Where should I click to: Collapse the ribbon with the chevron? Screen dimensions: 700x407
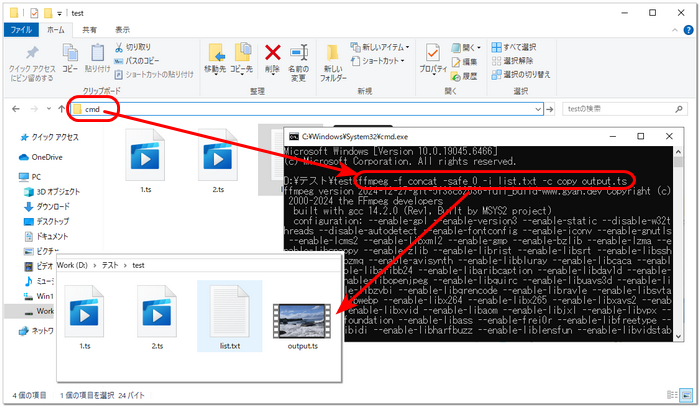tap(675, 30)
